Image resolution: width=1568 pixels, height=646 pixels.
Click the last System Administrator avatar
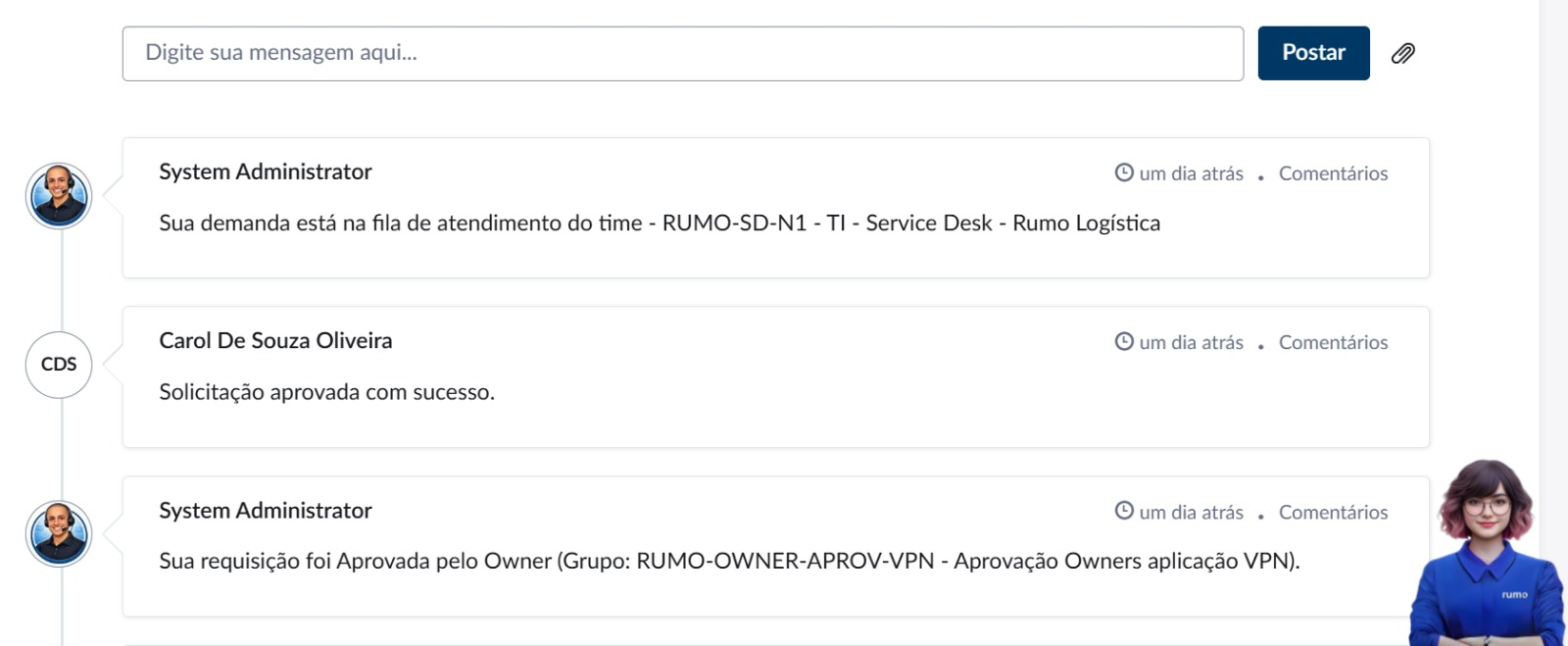[x=59, y=534]
